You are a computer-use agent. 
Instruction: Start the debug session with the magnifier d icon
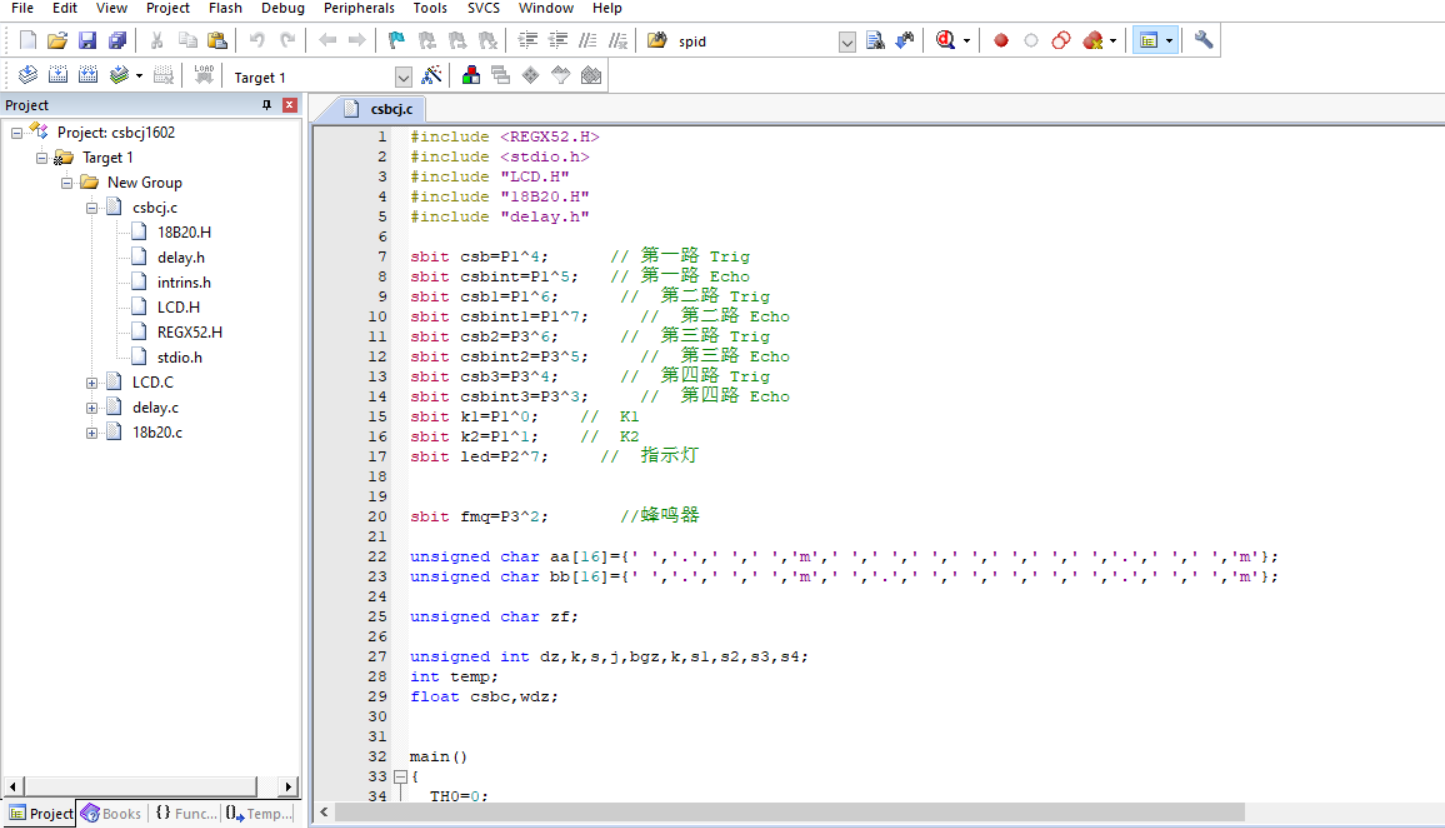pos(945,40)
